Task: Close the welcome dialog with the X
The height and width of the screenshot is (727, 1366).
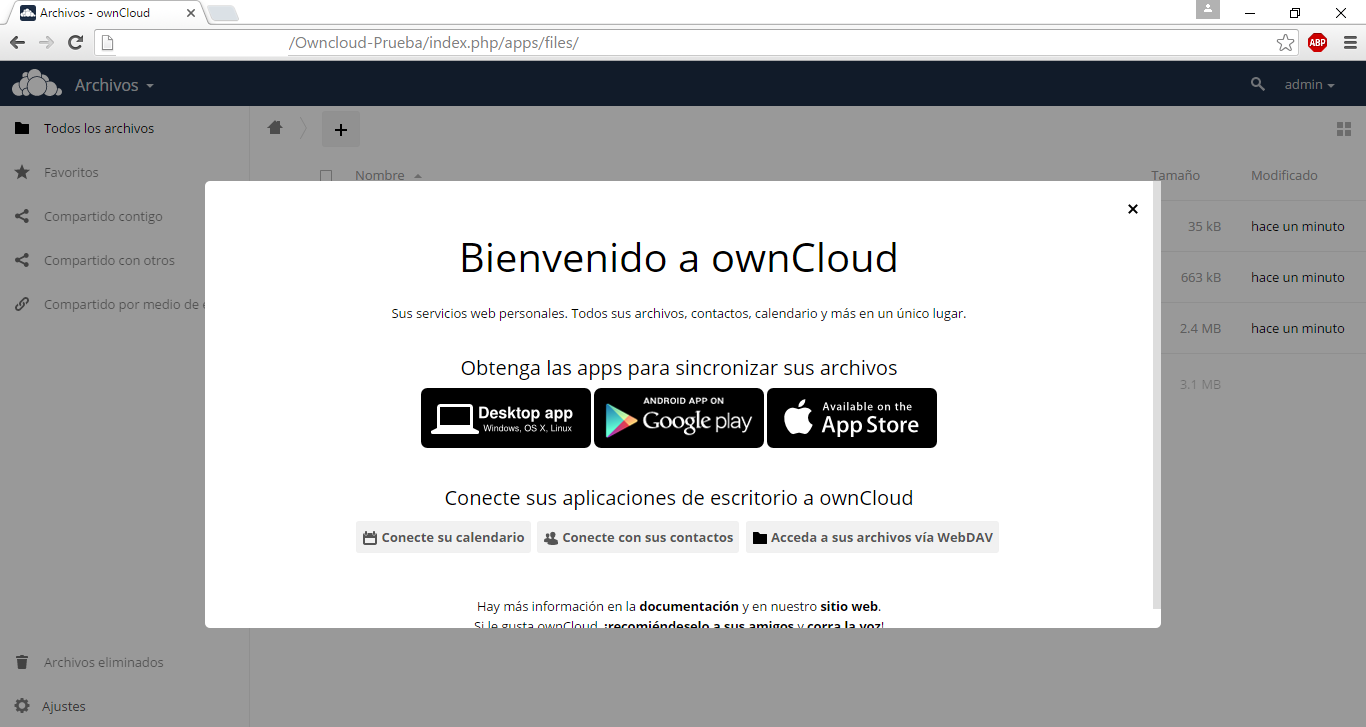Action: point(1132,209)
